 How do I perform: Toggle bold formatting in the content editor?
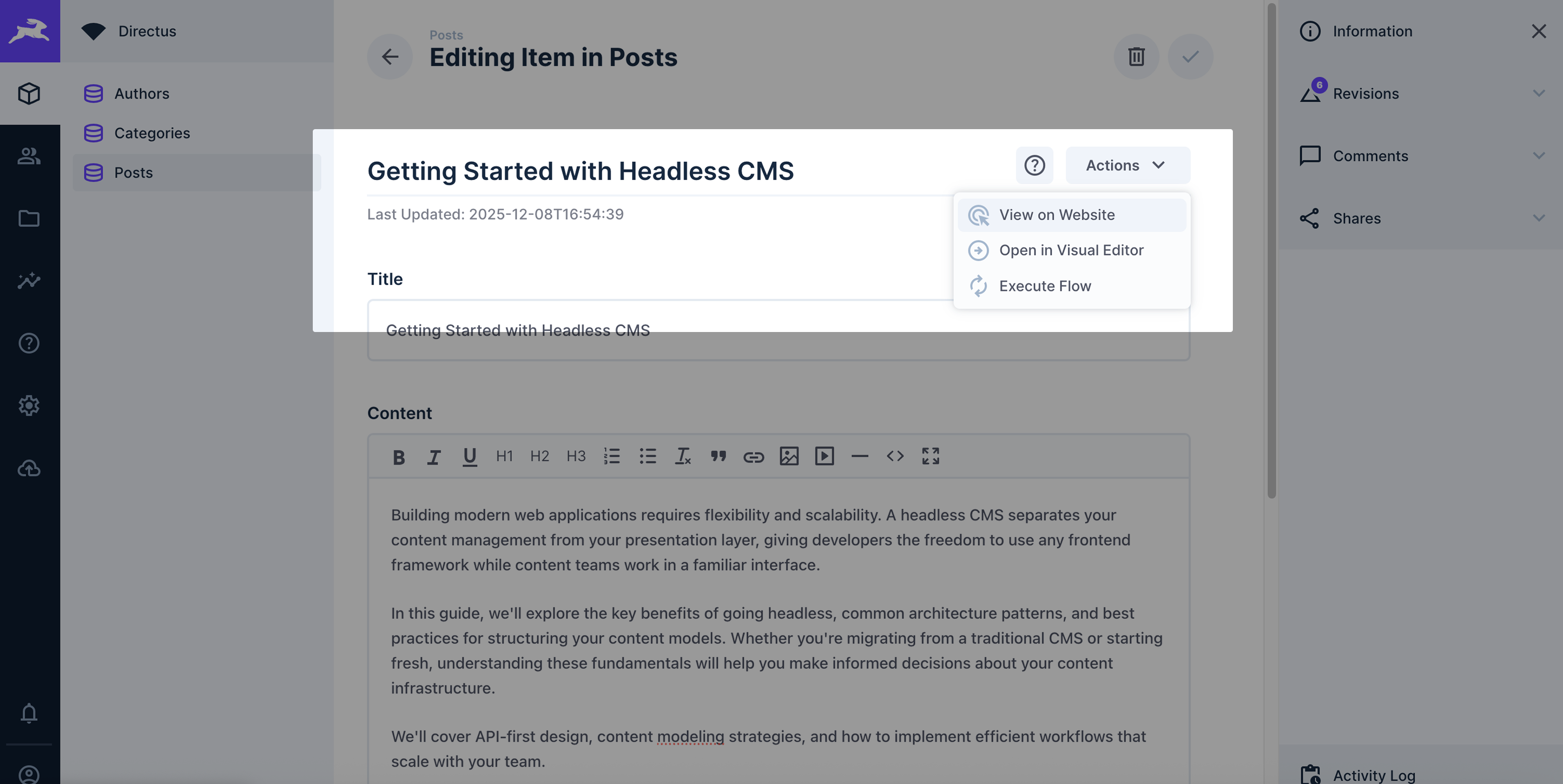click(x=399, y=456)
